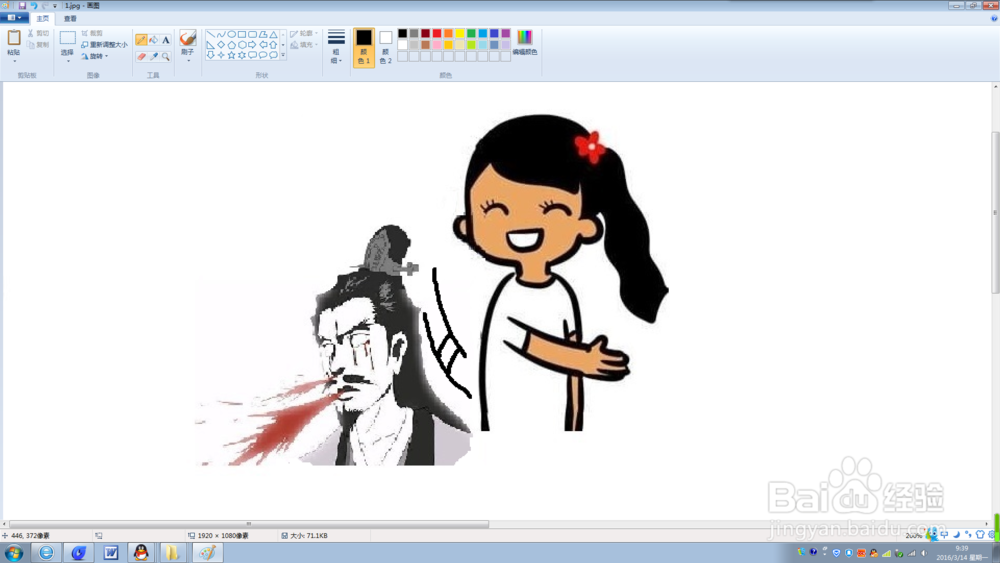
Task: Open the Select (选择) dropdown arrow
Action: tap(68, 61)
